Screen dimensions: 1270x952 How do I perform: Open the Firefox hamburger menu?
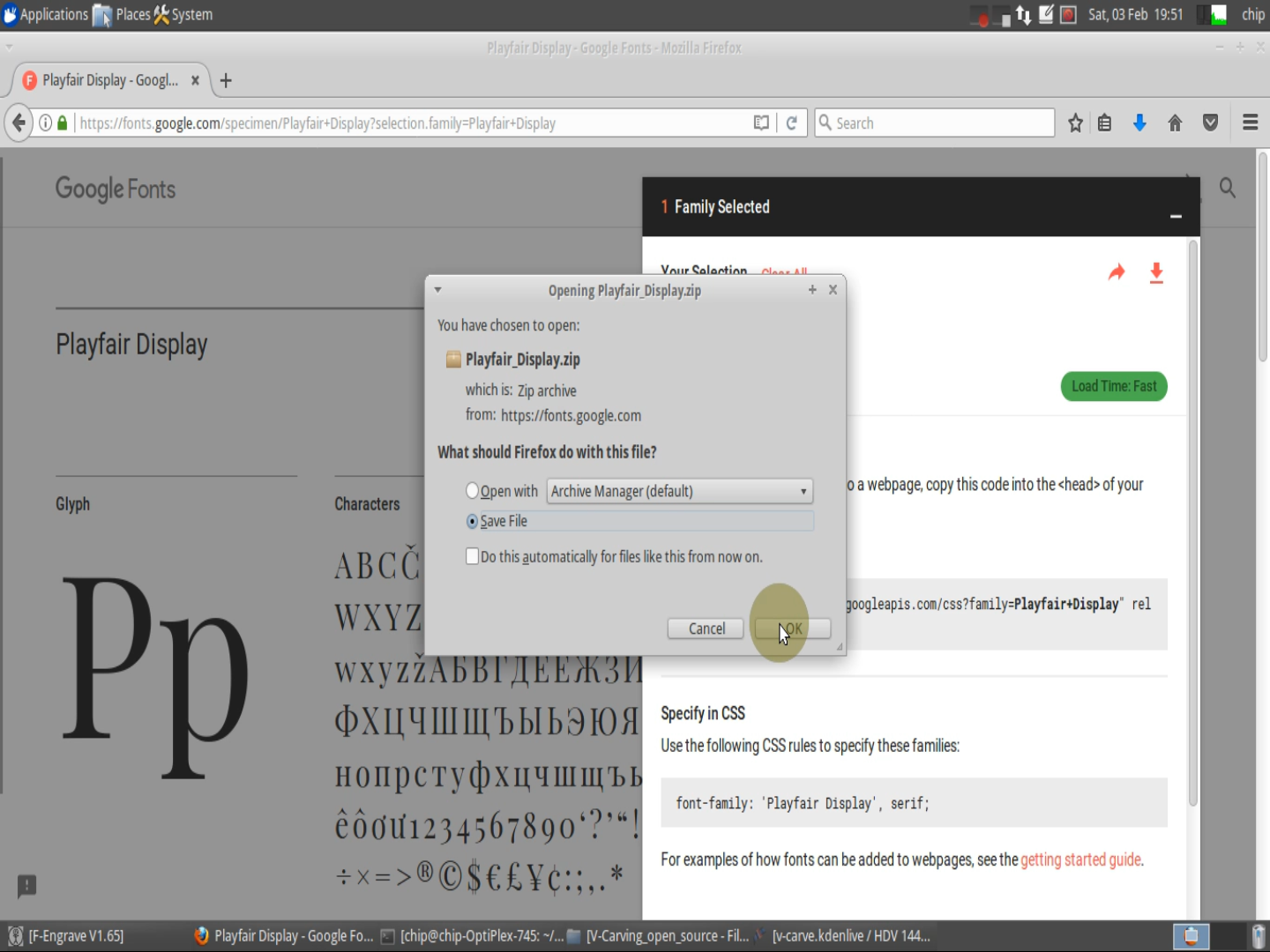1250,123
